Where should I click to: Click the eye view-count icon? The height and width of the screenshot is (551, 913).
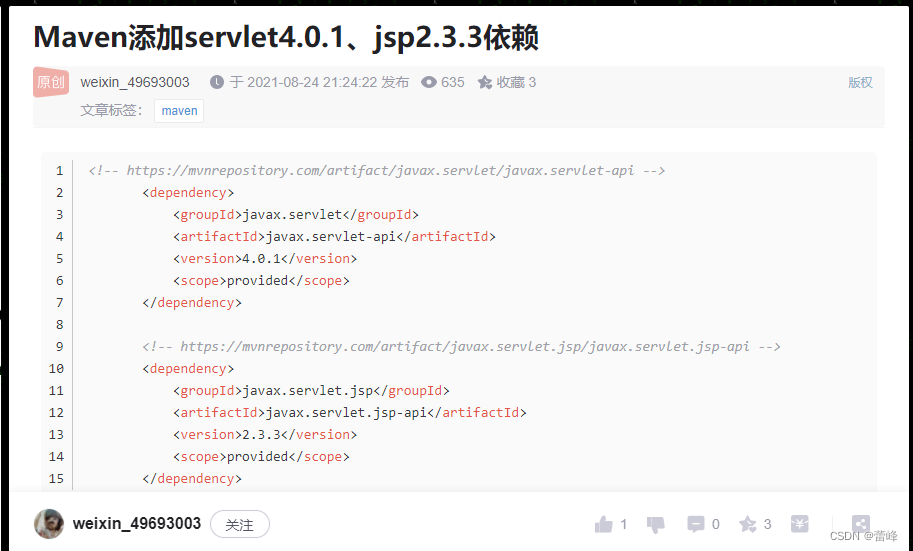[429, 82]
